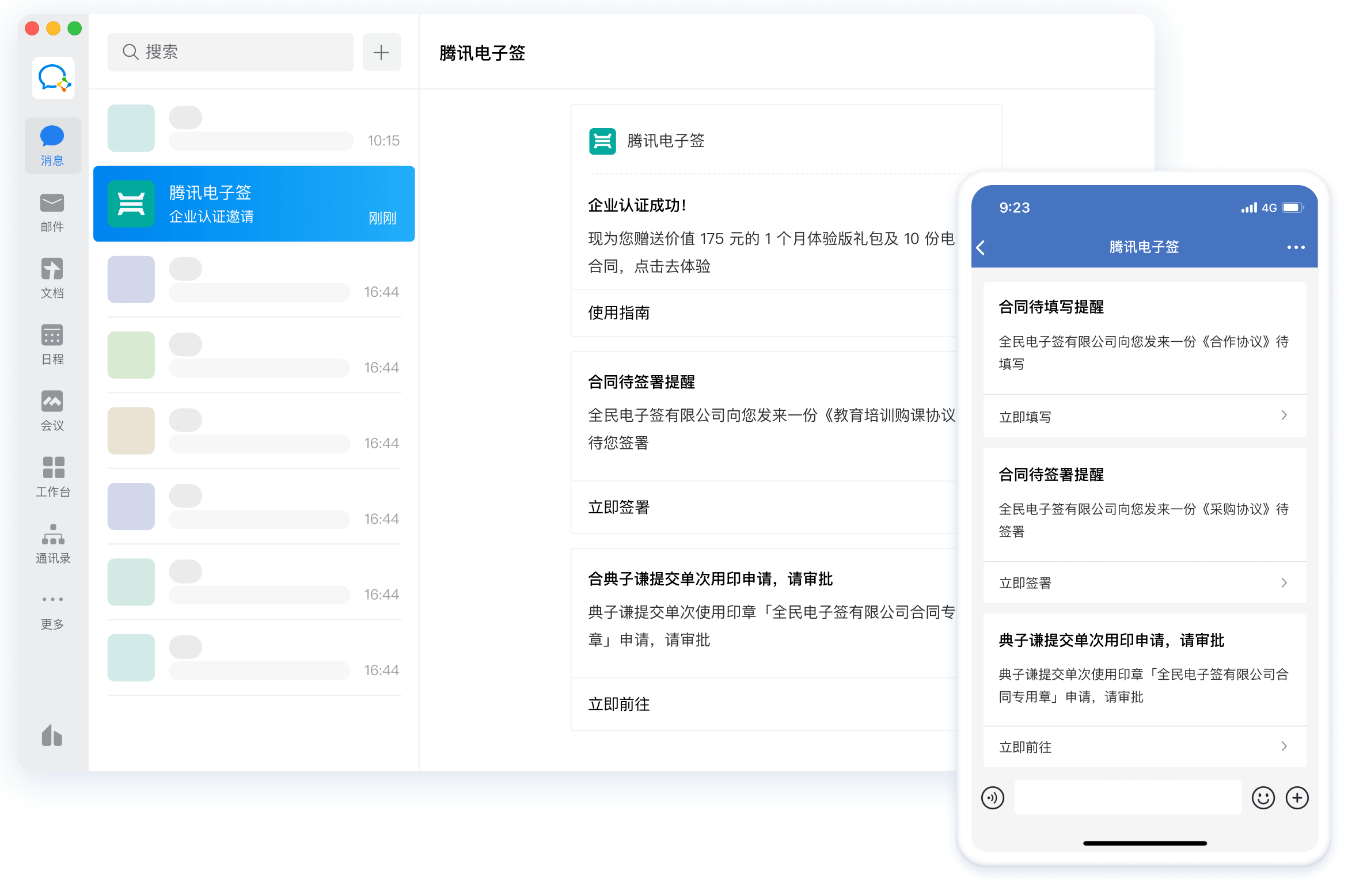This screenshot has height=896, width=1353.
Task: Open the 邮件 mail section
Action: tap(52, 212)
